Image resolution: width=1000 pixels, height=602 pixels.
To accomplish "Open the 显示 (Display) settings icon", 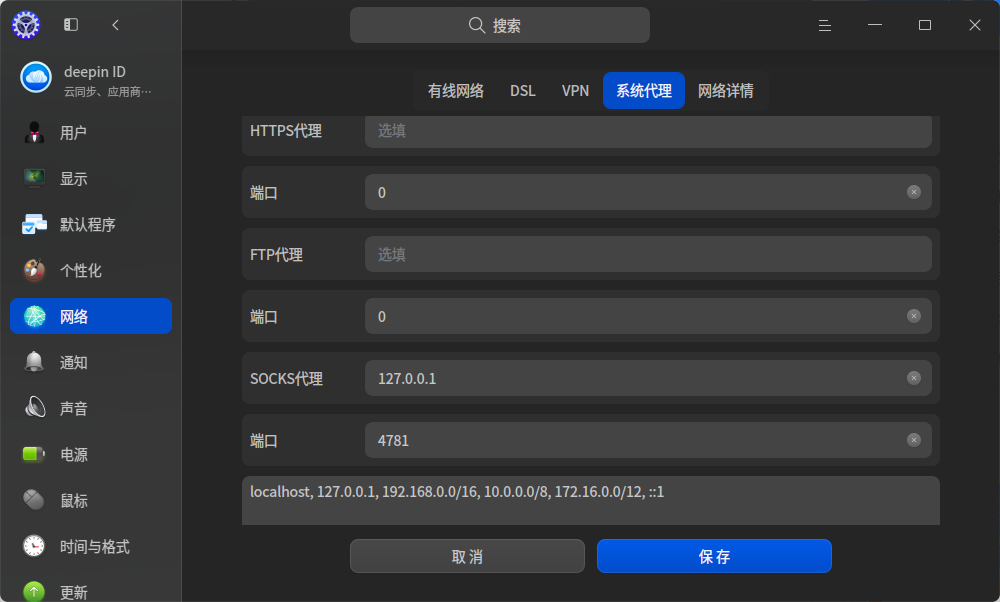I will tap(34, 179).
